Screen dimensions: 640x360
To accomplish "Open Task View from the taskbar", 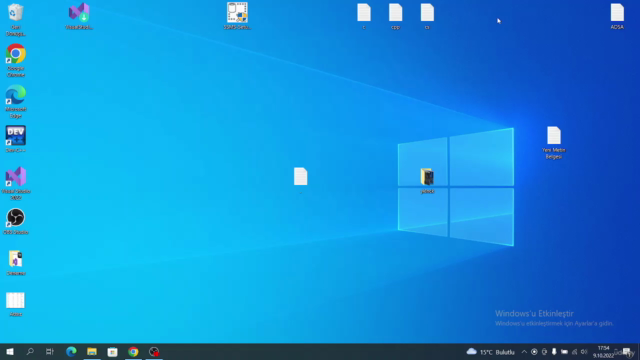I will click(x=50, y=352).
